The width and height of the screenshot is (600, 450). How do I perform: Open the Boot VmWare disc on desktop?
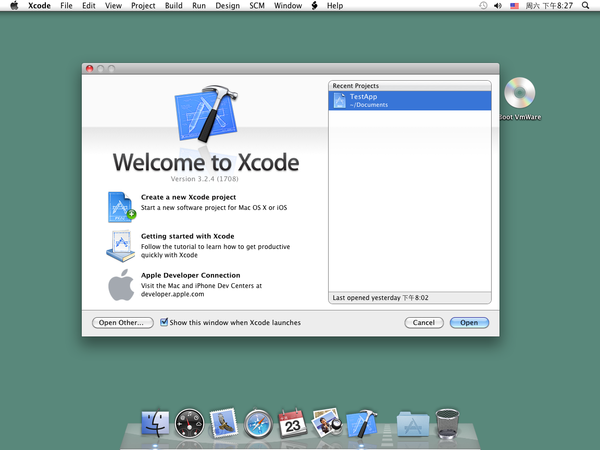[519, 93]
